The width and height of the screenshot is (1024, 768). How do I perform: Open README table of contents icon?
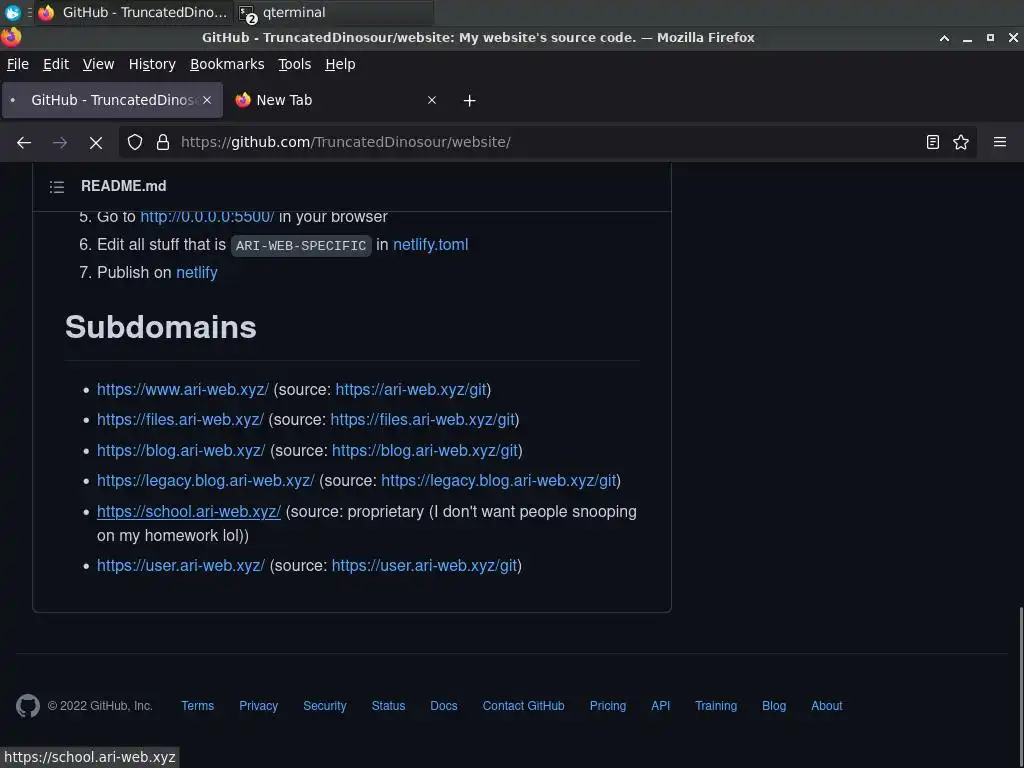pyautogui.click(x=57, y=187)
